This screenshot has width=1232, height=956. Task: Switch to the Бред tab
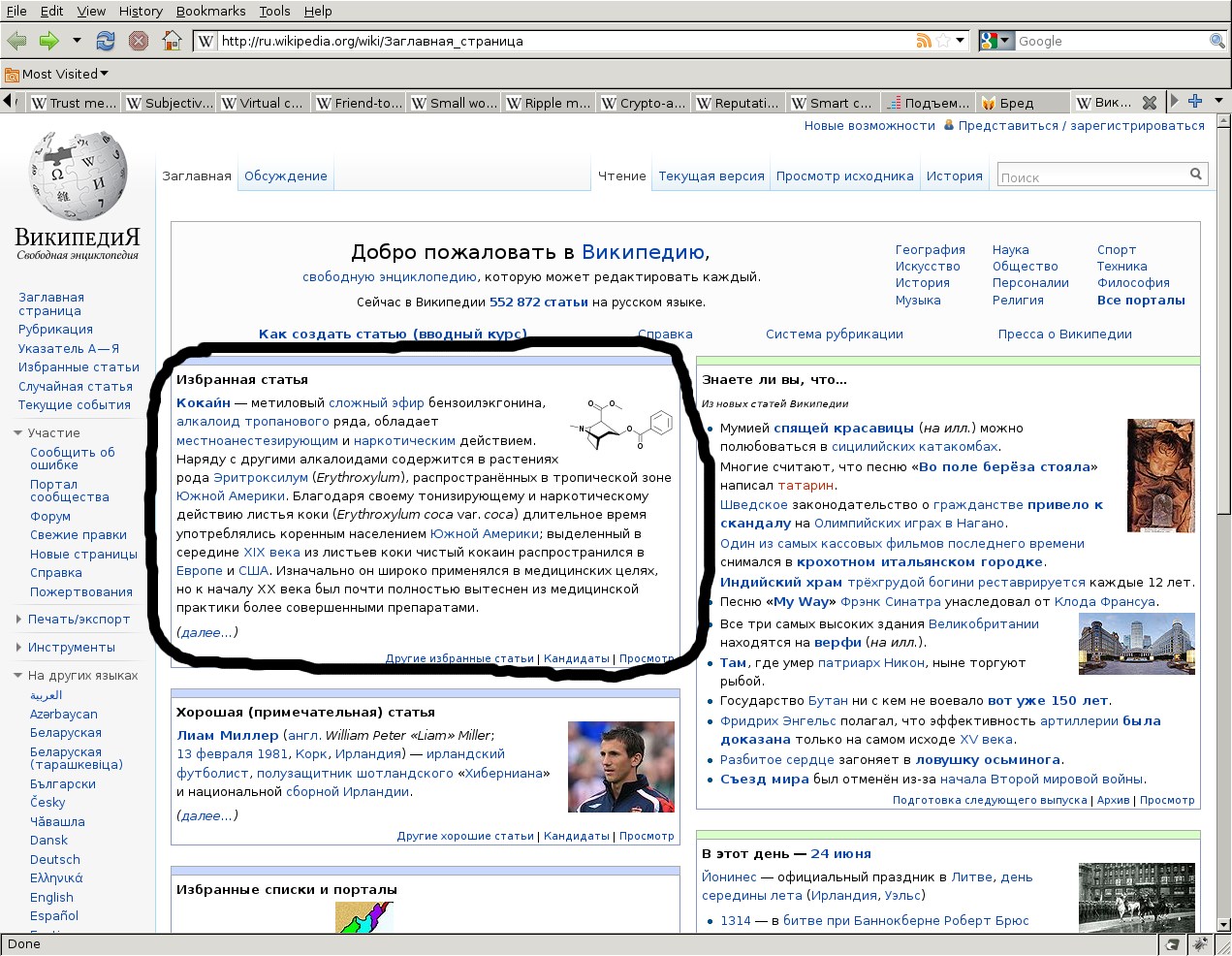click(1024, 103)
